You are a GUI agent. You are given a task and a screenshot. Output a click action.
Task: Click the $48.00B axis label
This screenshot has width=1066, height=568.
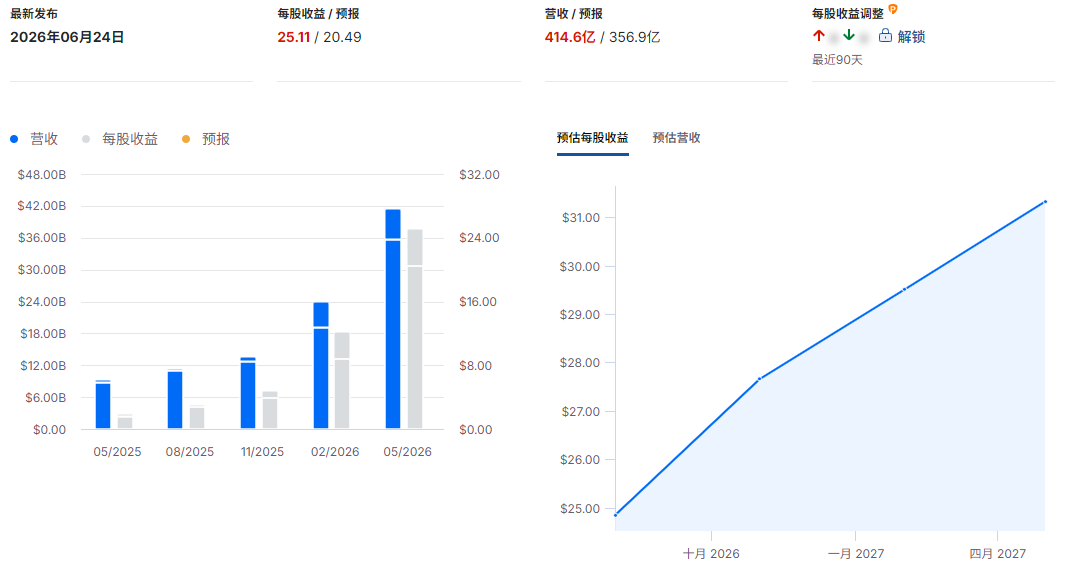click(41, 176)
